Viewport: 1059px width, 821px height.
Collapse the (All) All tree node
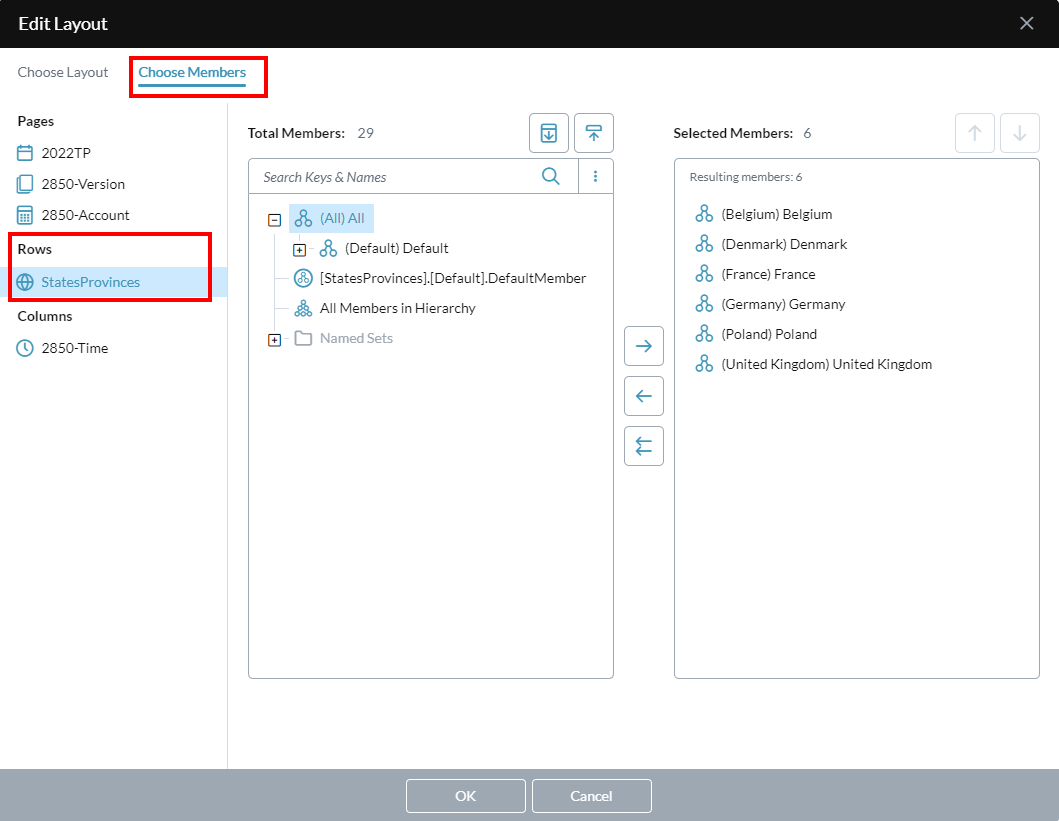274,220
